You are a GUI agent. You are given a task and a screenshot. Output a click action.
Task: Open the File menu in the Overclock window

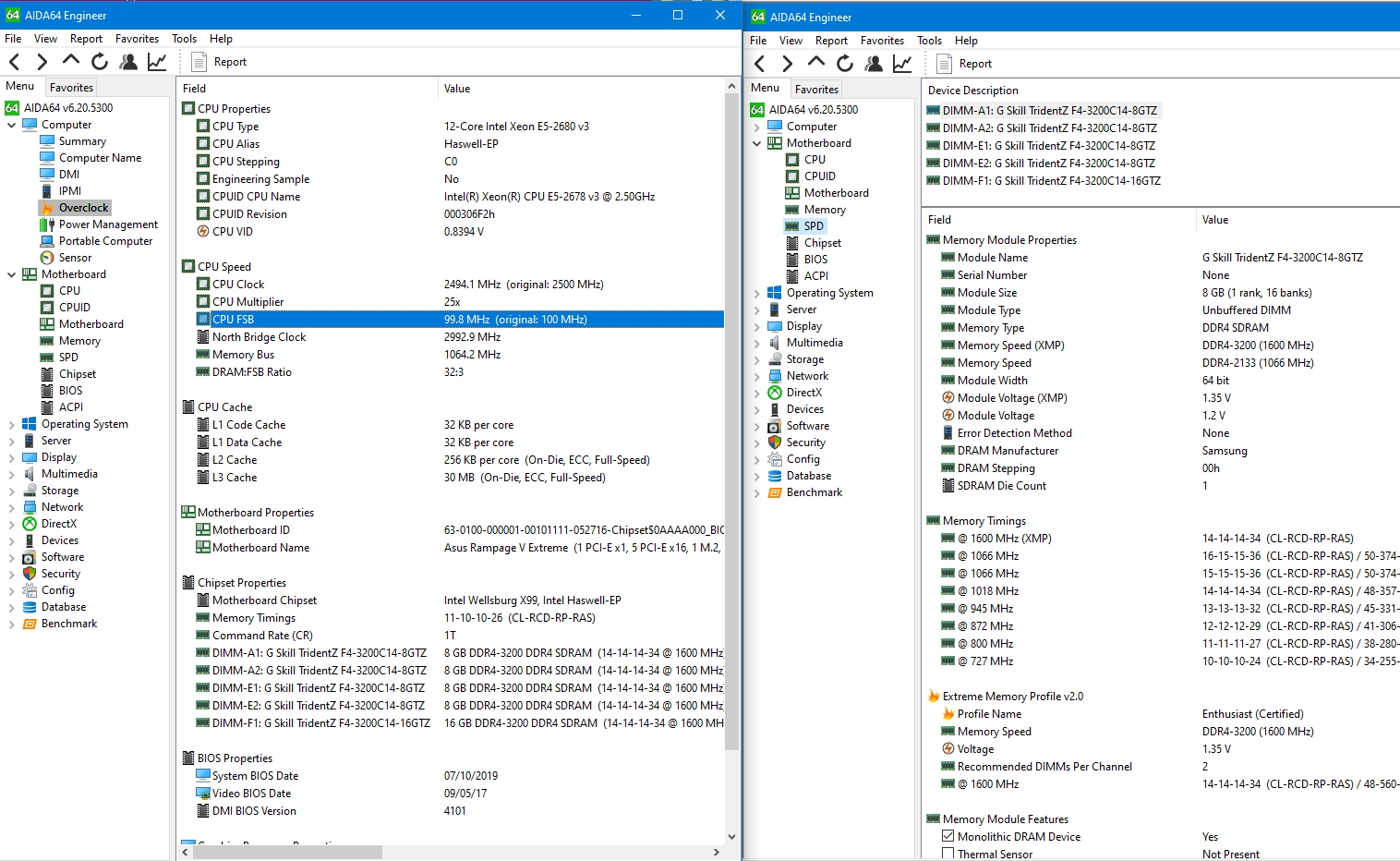point(13,39)
